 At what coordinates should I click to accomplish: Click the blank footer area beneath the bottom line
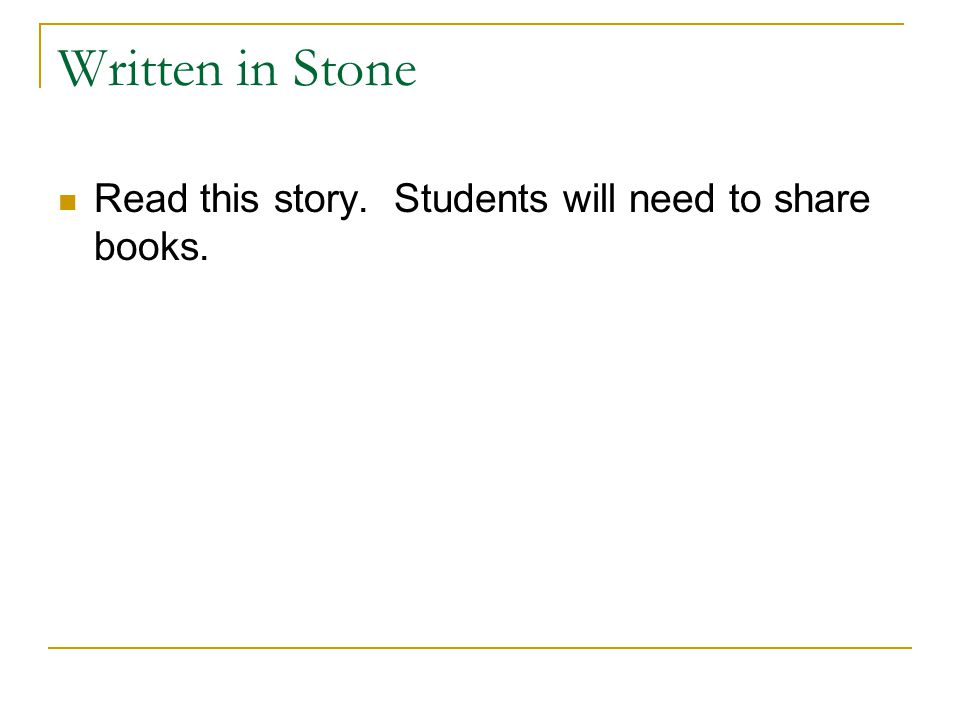pos(479,683)
